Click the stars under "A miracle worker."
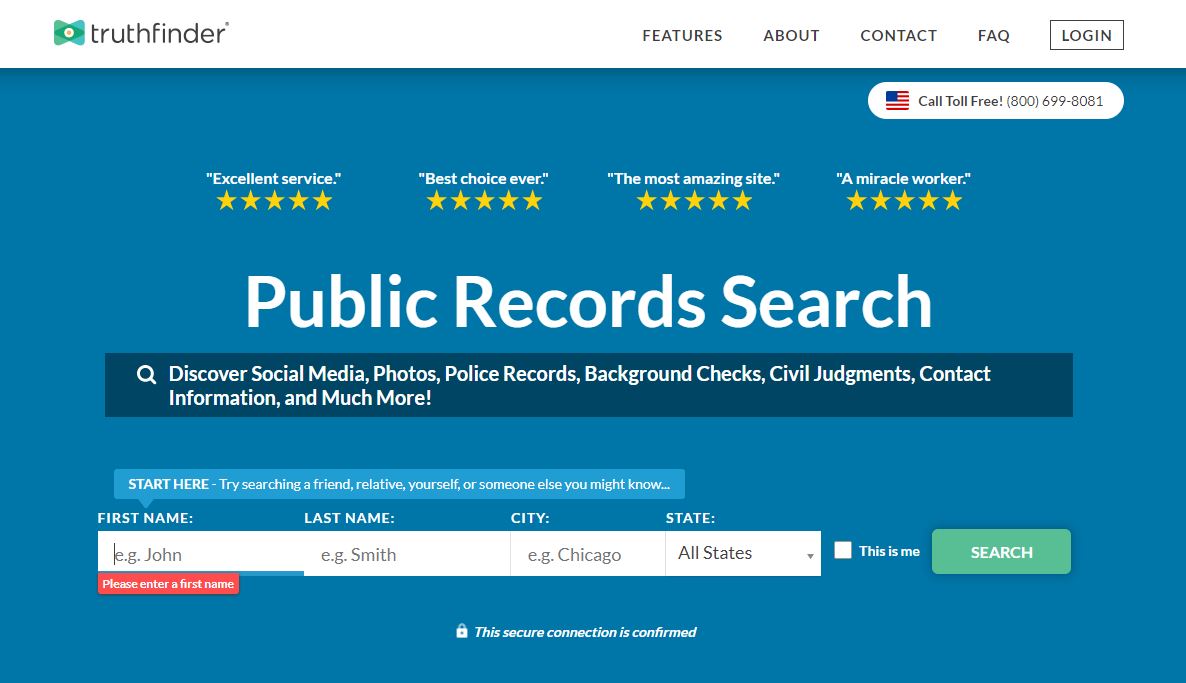This screenshot has width=1186, height=683. (904, 200)
